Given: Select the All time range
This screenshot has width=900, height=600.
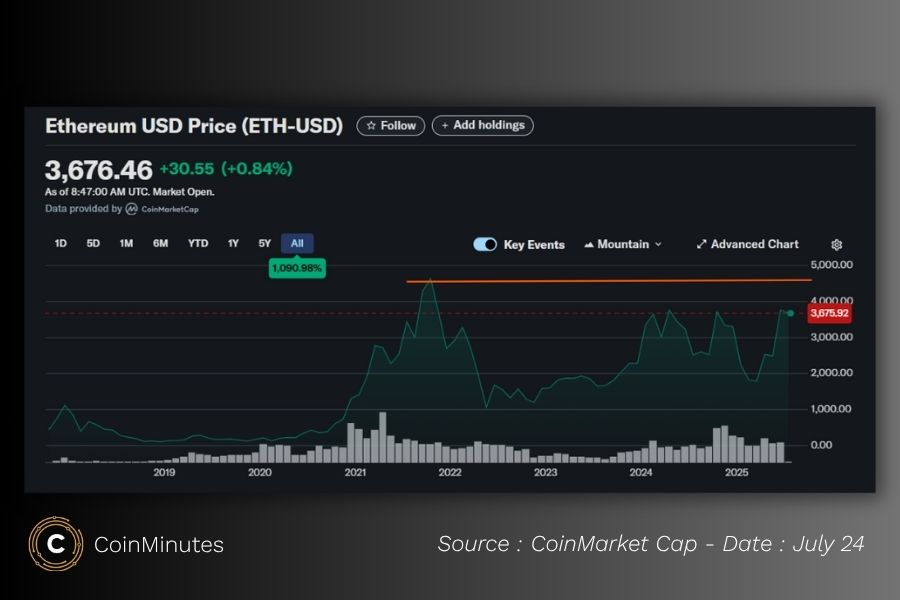Looking at the screenshot, I should [x=297, y=243].
